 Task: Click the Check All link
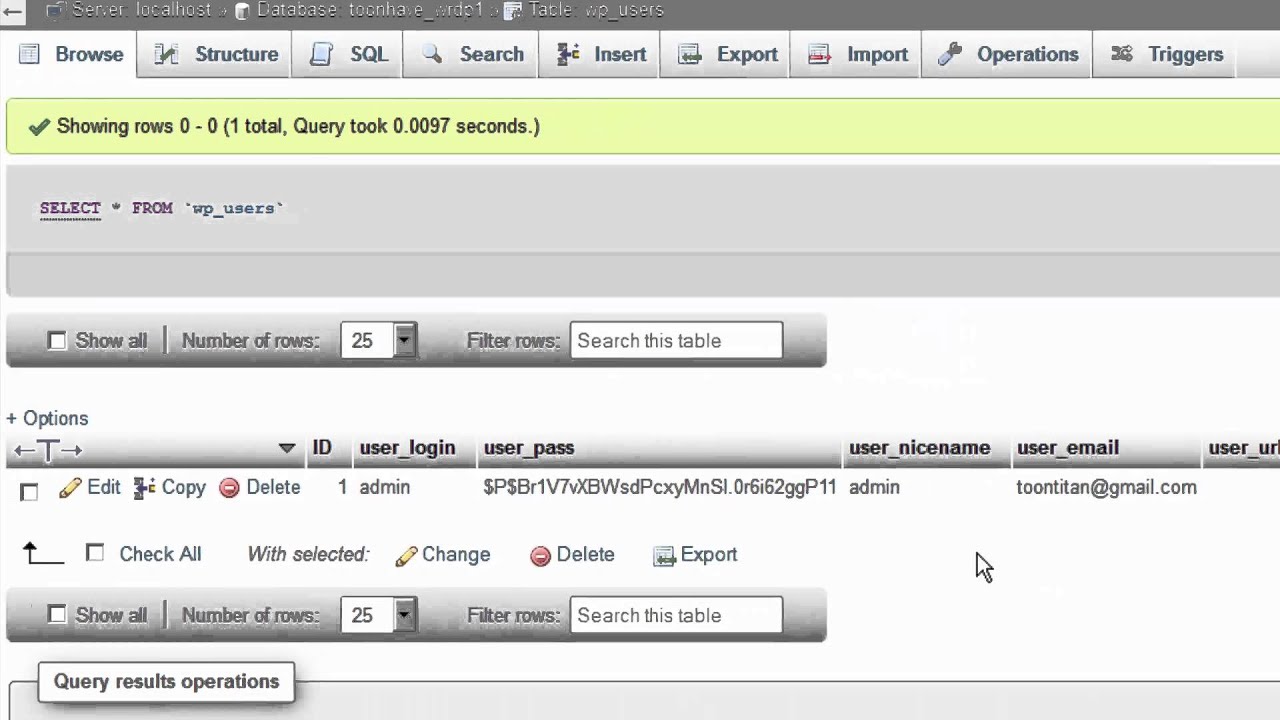[x=160, y=554]
